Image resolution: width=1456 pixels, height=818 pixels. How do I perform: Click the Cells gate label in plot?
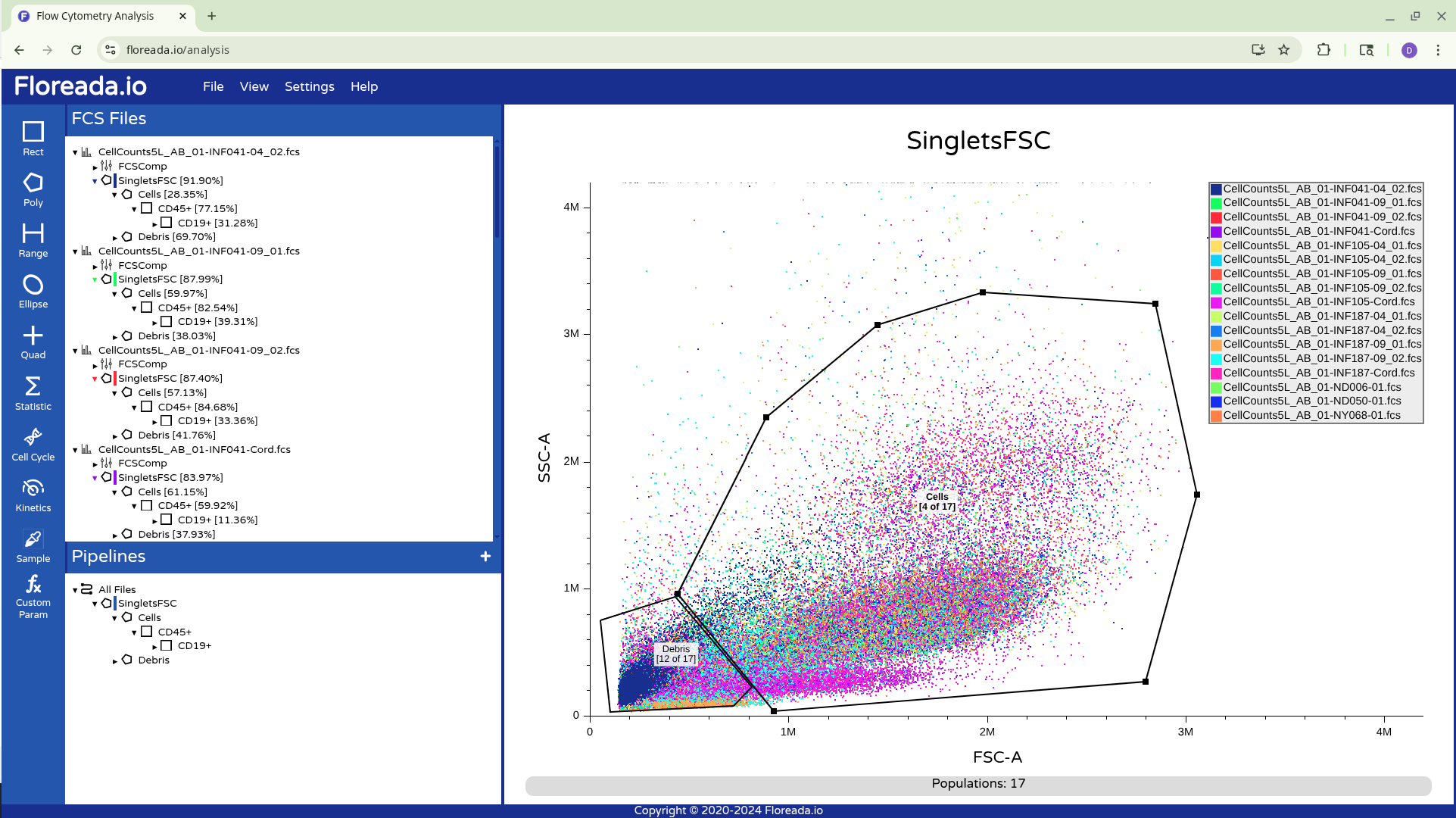click(x=937, y=501)
